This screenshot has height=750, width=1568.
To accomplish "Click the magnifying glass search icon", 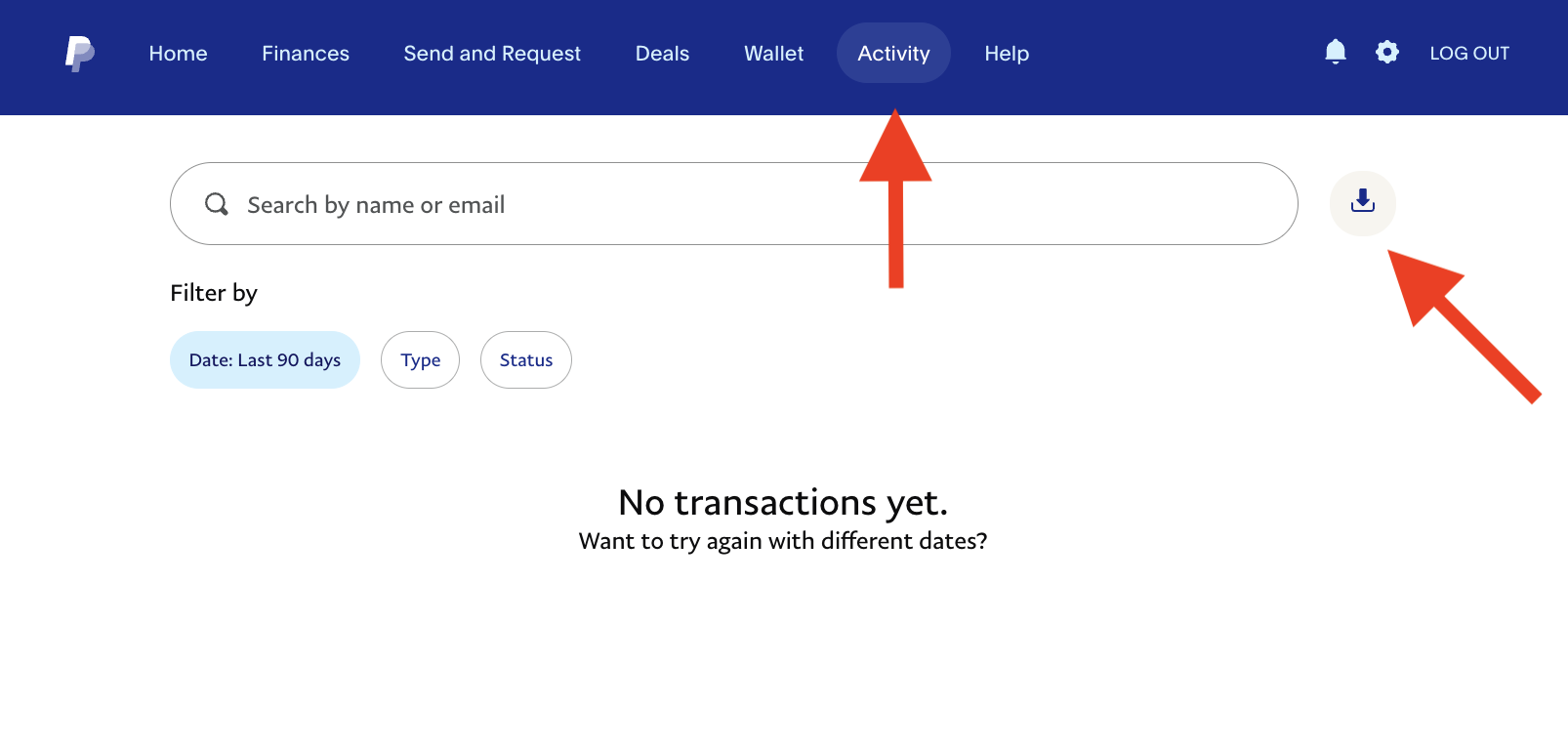I will 216,204.
